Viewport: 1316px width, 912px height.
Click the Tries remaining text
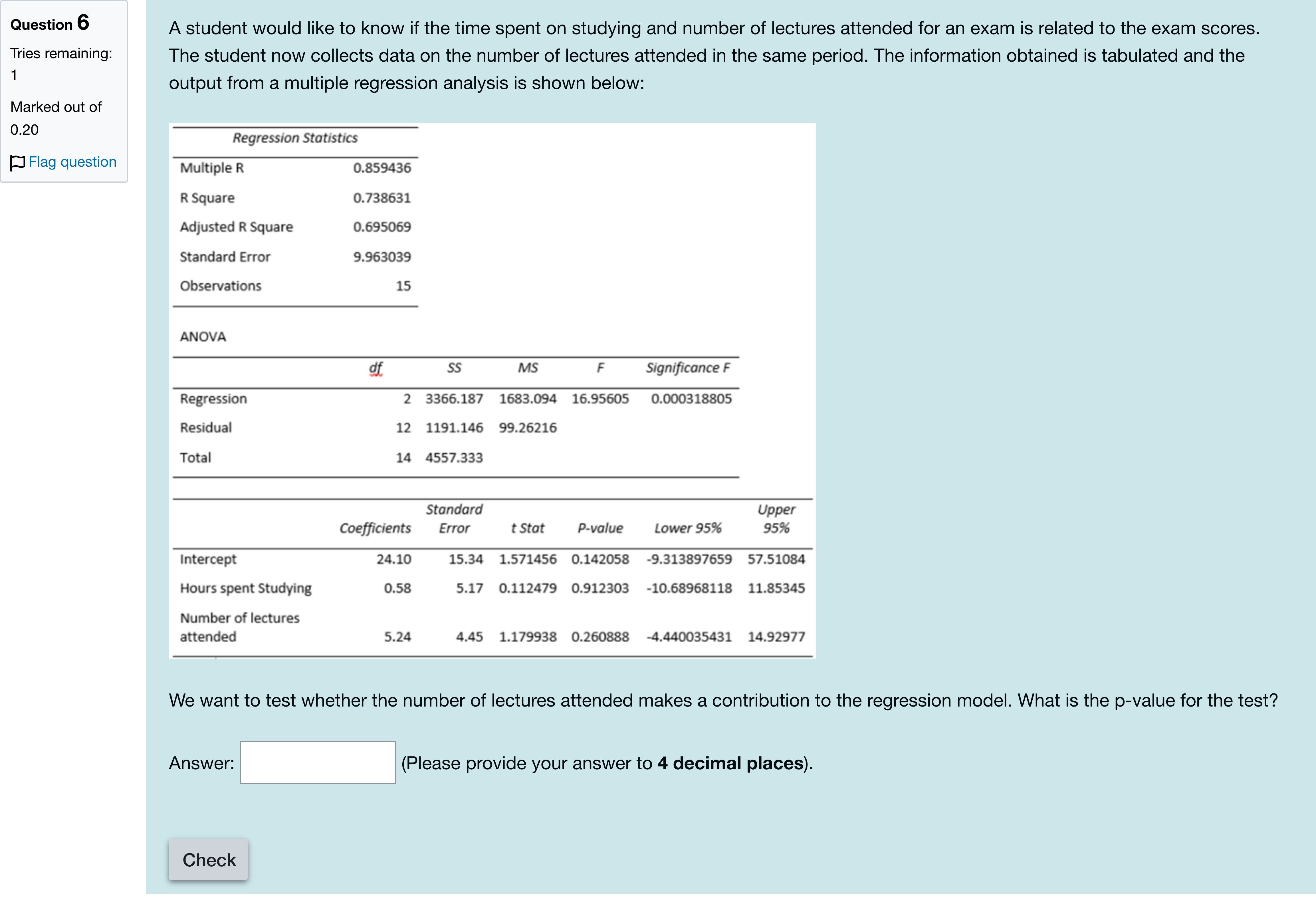(x=61, y=54)
